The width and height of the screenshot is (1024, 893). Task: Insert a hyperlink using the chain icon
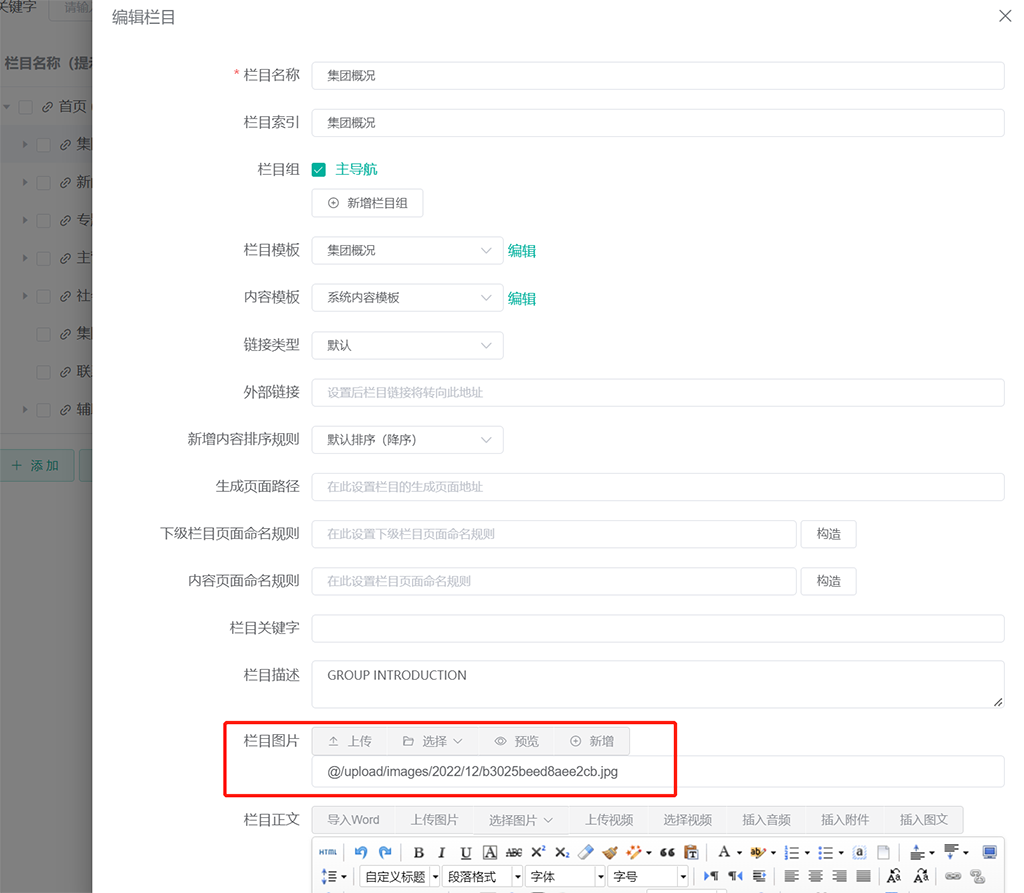953,876
